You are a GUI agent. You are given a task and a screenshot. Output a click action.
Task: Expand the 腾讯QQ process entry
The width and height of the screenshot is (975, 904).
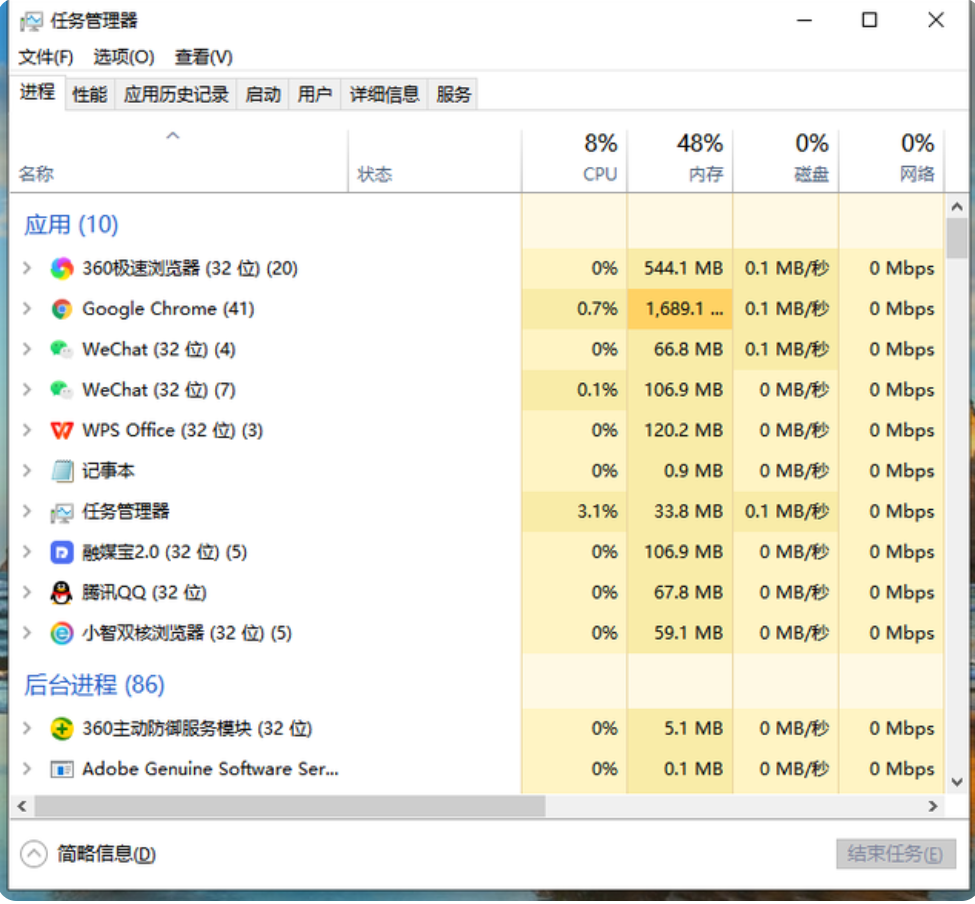28,593
